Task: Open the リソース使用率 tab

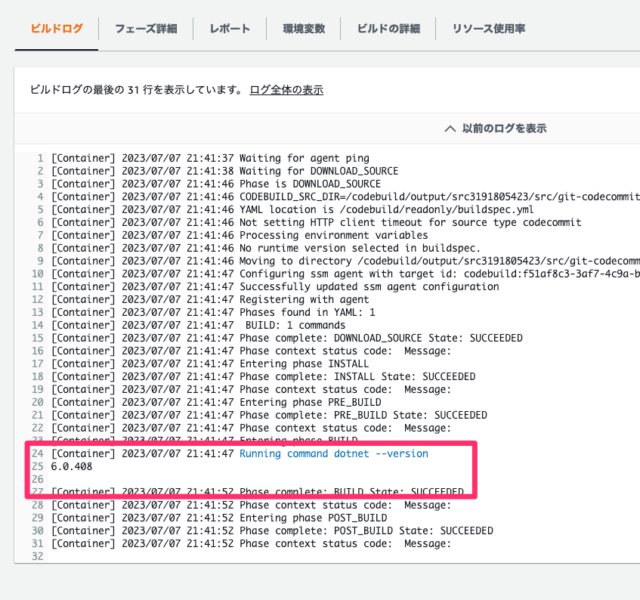Action: tap(489, 29)
